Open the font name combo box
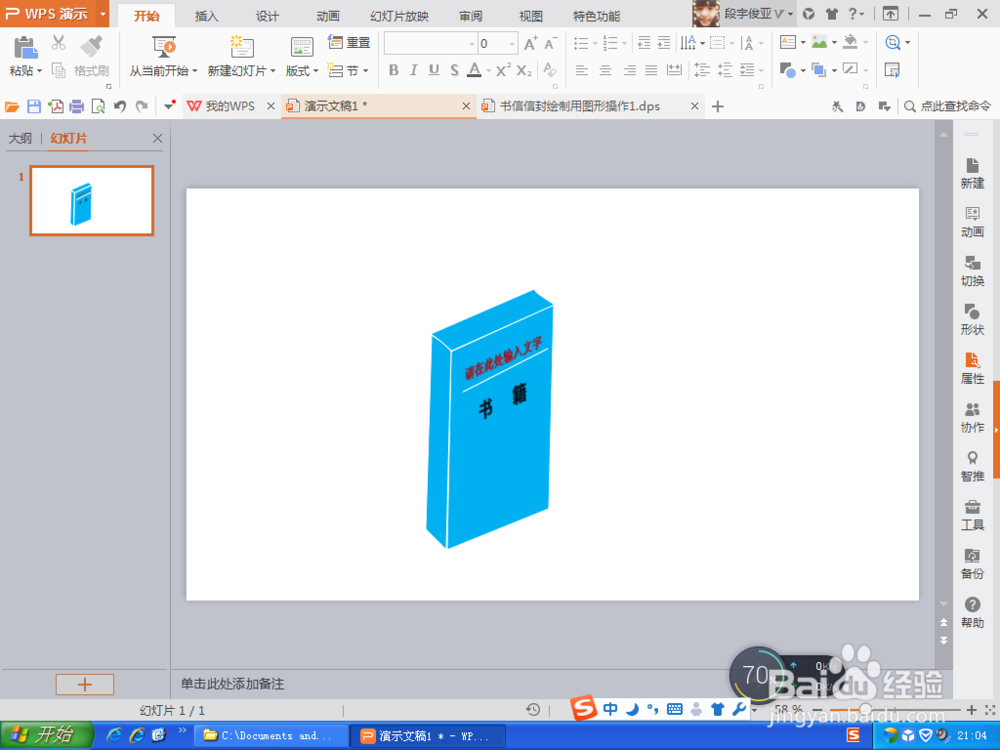This screenshot has width=1000, height=750. (x=430, y=43)
